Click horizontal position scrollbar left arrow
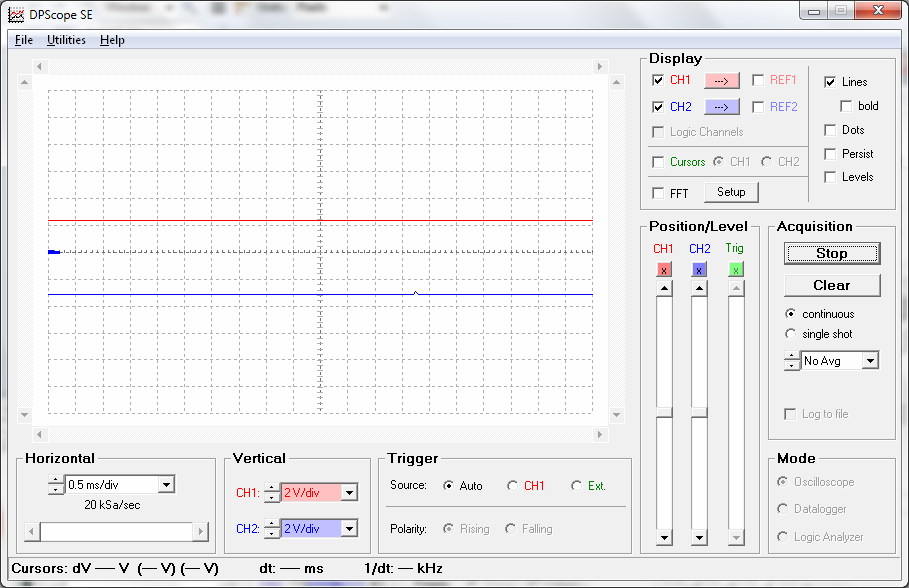The height and width of the screenshot is (588, 909). tap(32, 531)
